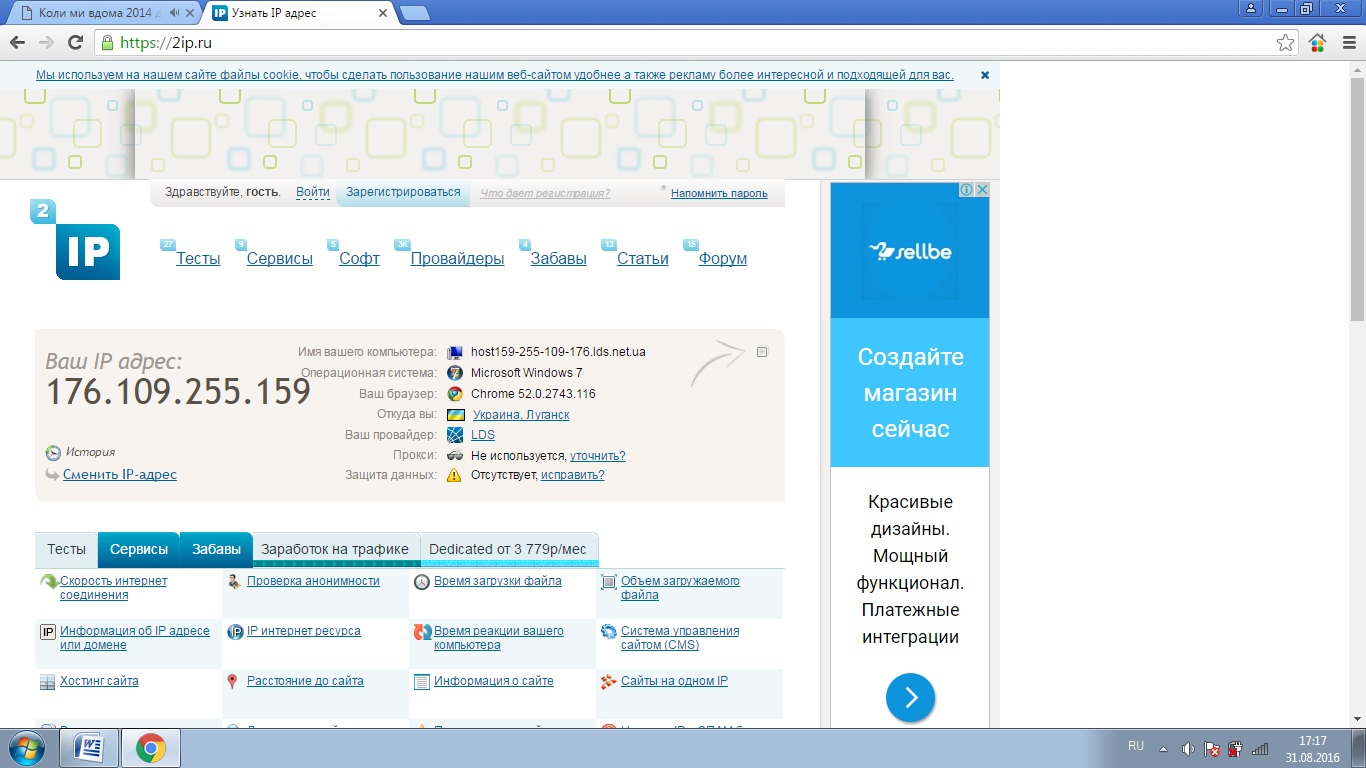Click the История clock icon
Viewport: 1366px width, 768px height.
(54, 453)
